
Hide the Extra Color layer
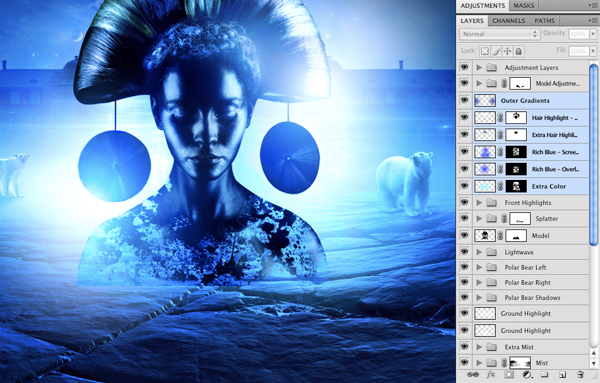coord(464,186)
